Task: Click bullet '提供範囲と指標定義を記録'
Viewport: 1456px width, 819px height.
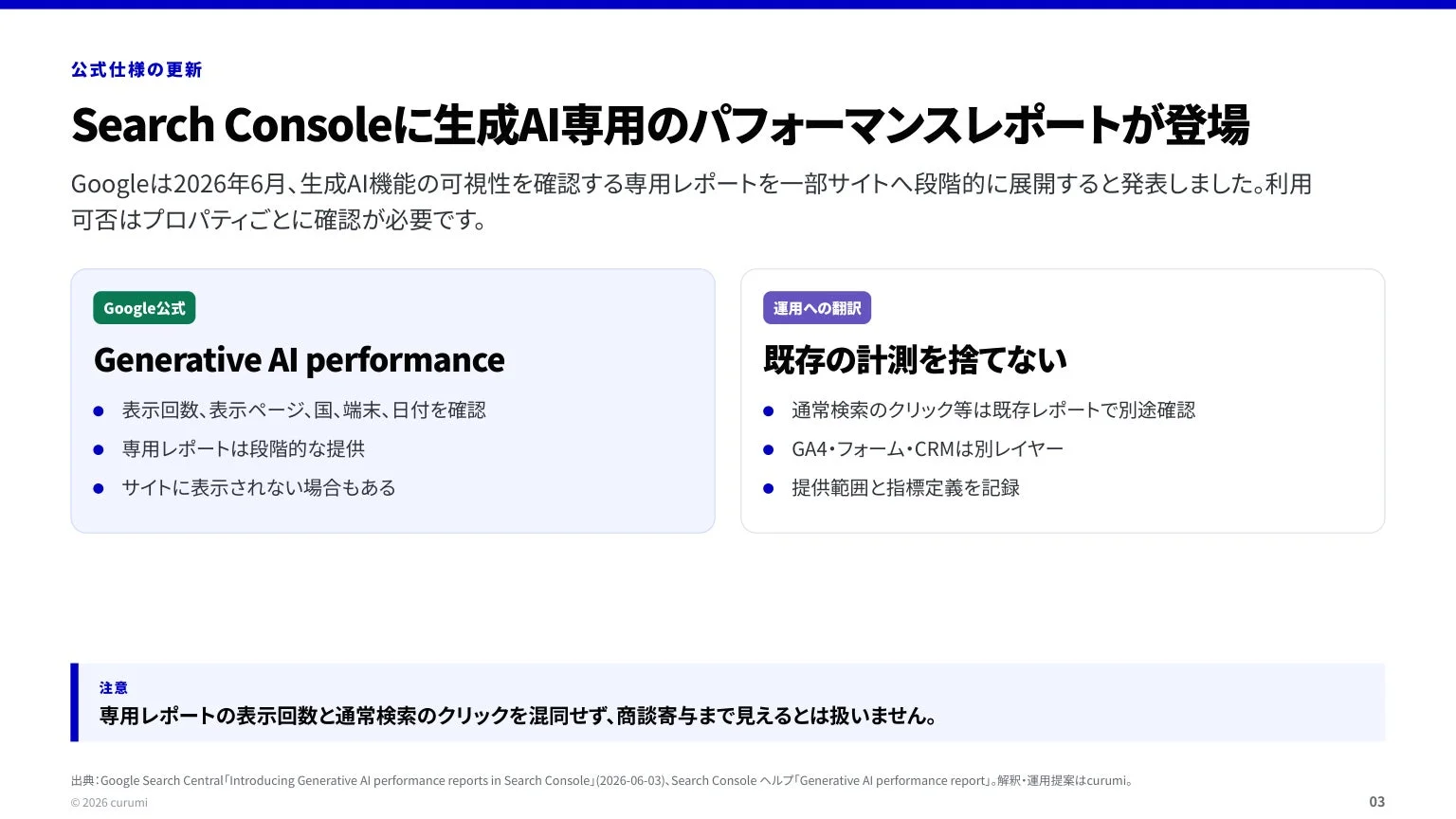Action: pyautogui.click(x=905, y=487)
